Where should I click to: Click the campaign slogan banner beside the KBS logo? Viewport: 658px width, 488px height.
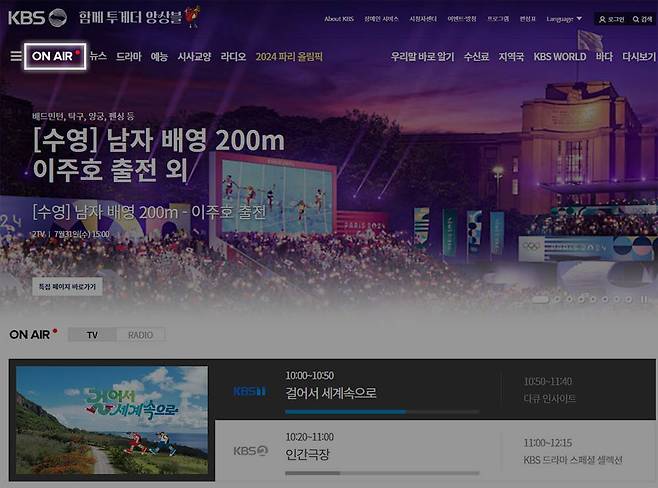pyautogui.click(x=139, y=17)
